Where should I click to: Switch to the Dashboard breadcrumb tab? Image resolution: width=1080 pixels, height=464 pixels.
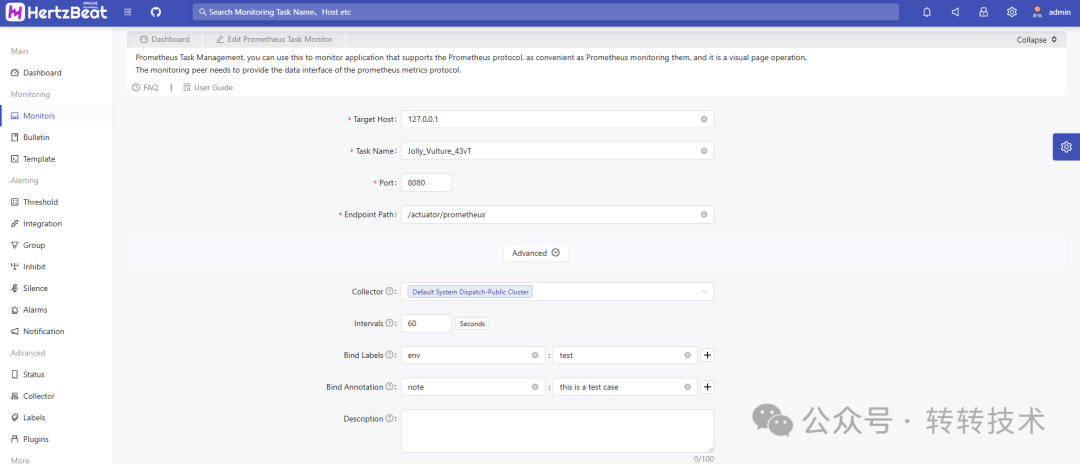pyautogui.click(x=165, y=39)
